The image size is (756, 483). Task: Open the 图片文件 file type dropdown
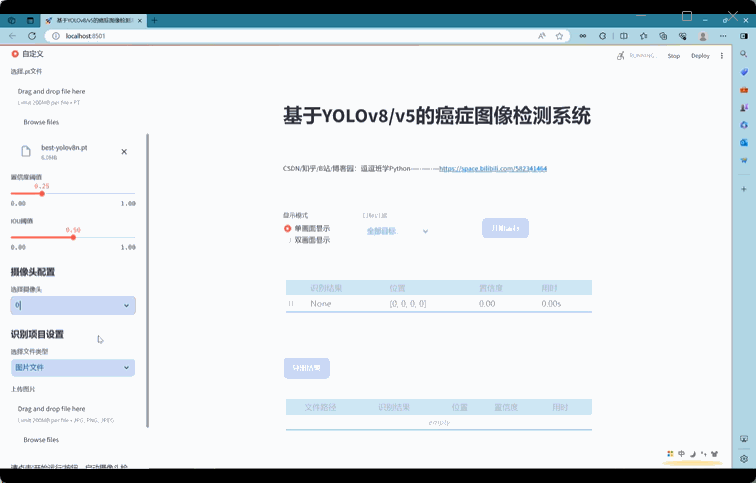tap(73, 367)
